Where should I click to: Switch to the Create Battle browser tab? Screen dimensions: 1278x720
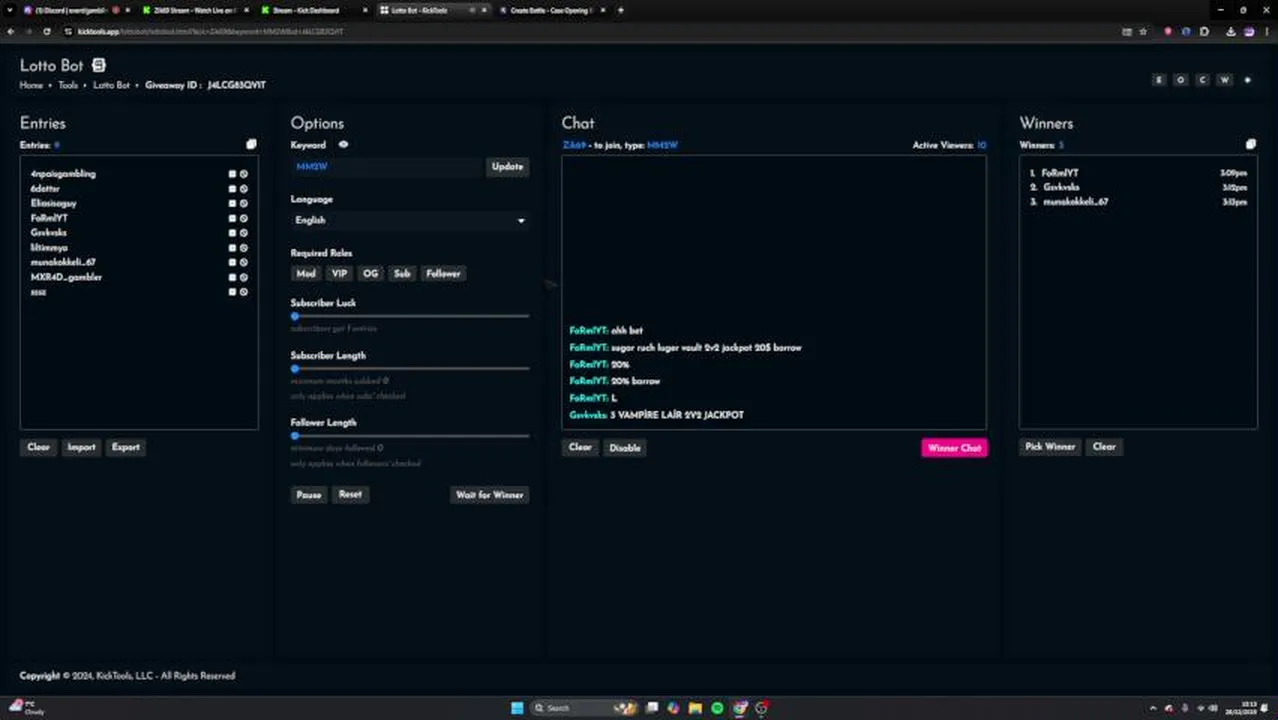coord(550,10)
